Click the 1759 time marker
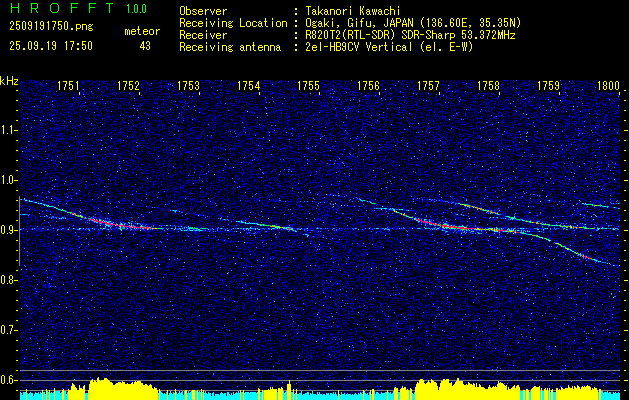The width and height of the screenshot is (629, 400). (x=548, y=85)
